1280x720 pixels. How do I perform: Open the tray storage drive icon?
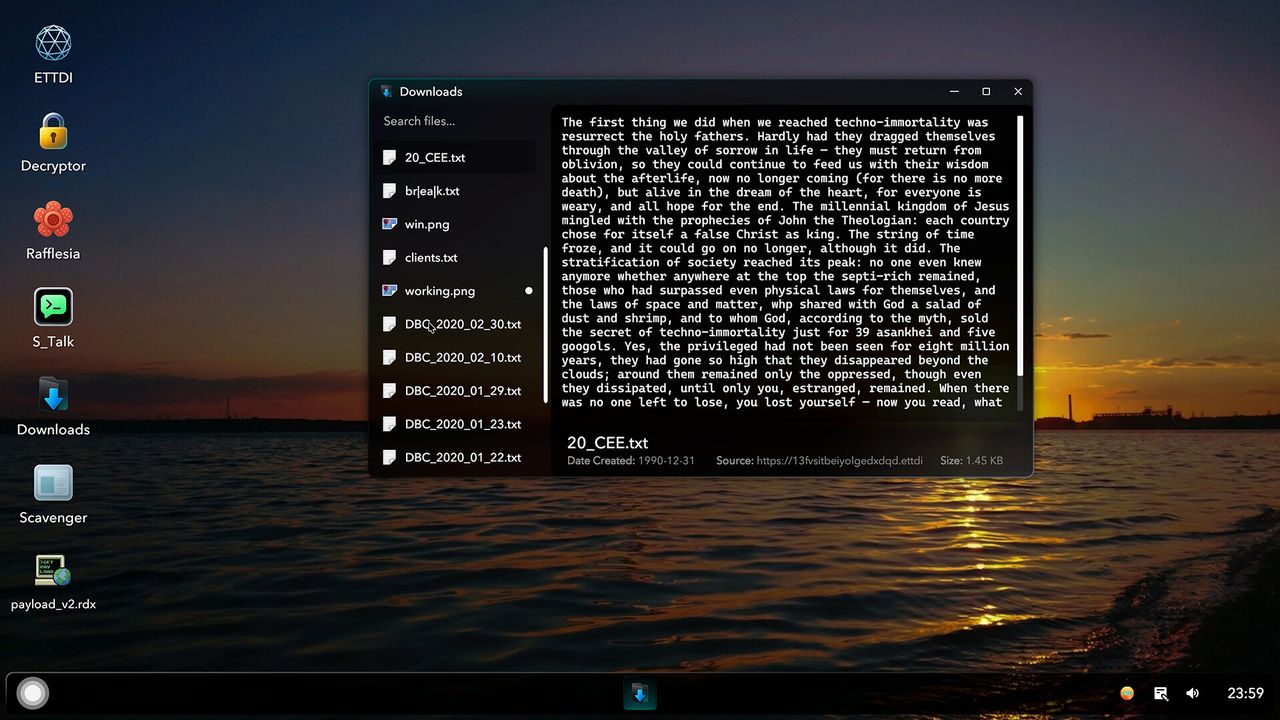(x=1160, y=693)
